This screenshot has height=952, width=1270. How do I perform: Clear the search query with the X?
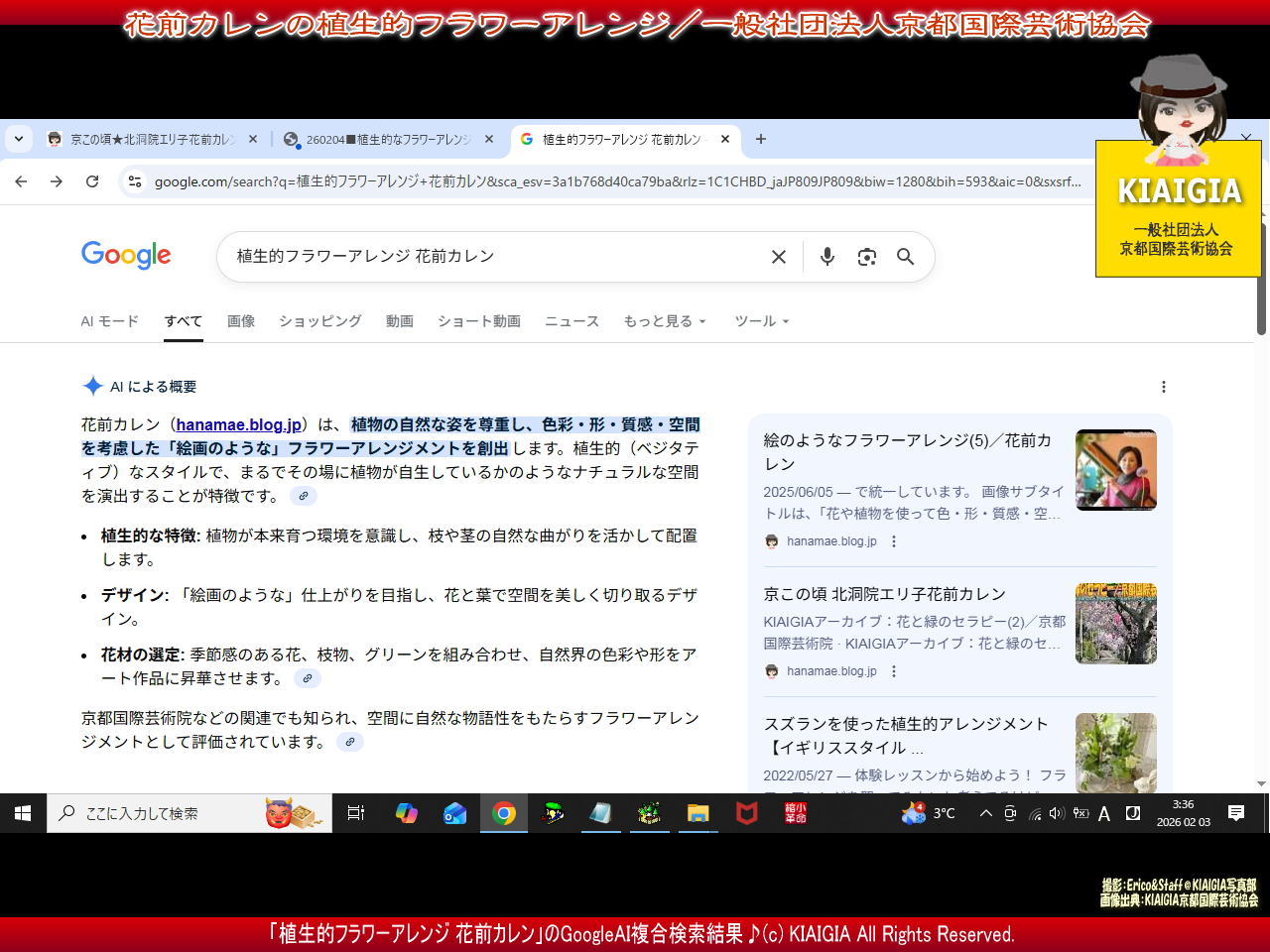tap(779, 257)
